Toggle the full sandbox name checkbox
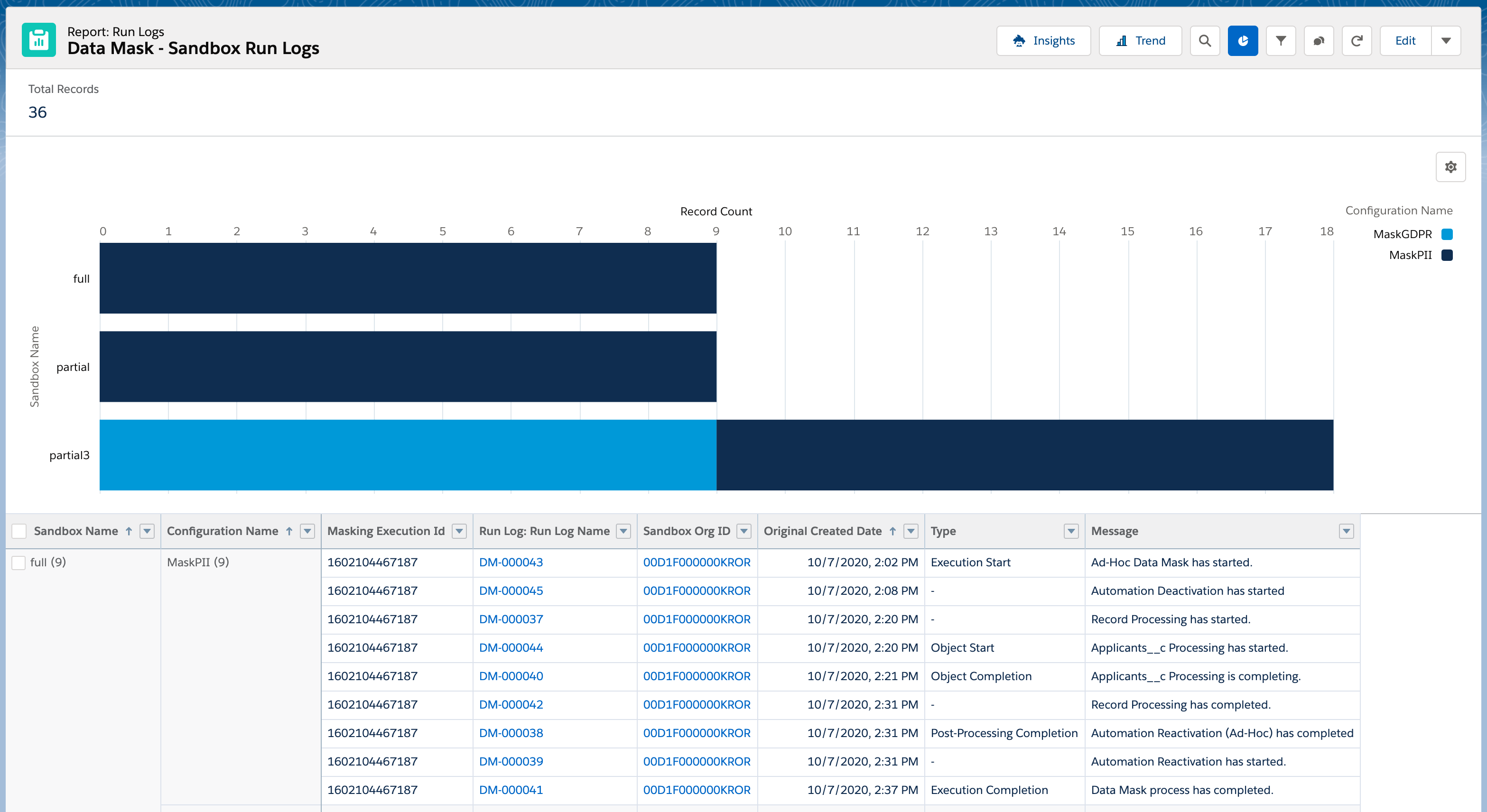 point(19,562)
